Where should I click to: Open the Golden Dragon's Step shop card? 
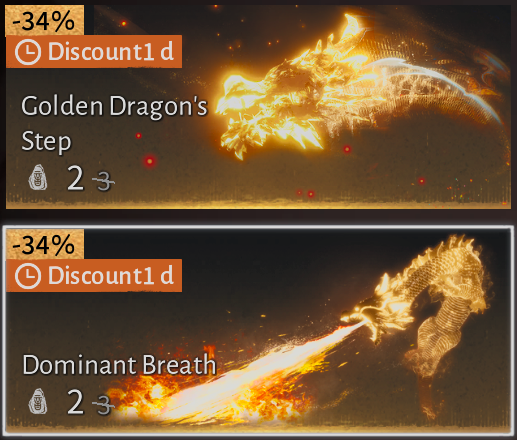pos(258,107)
